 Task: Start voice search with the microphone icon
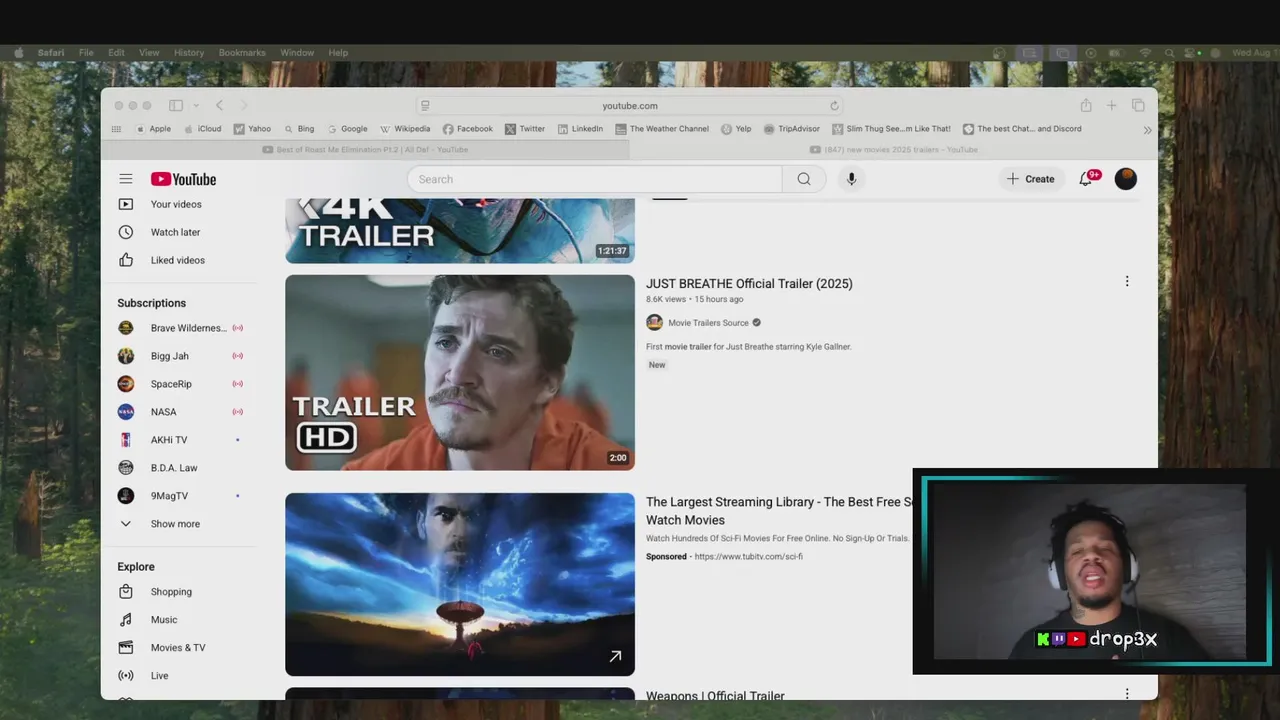click(851, 179)
